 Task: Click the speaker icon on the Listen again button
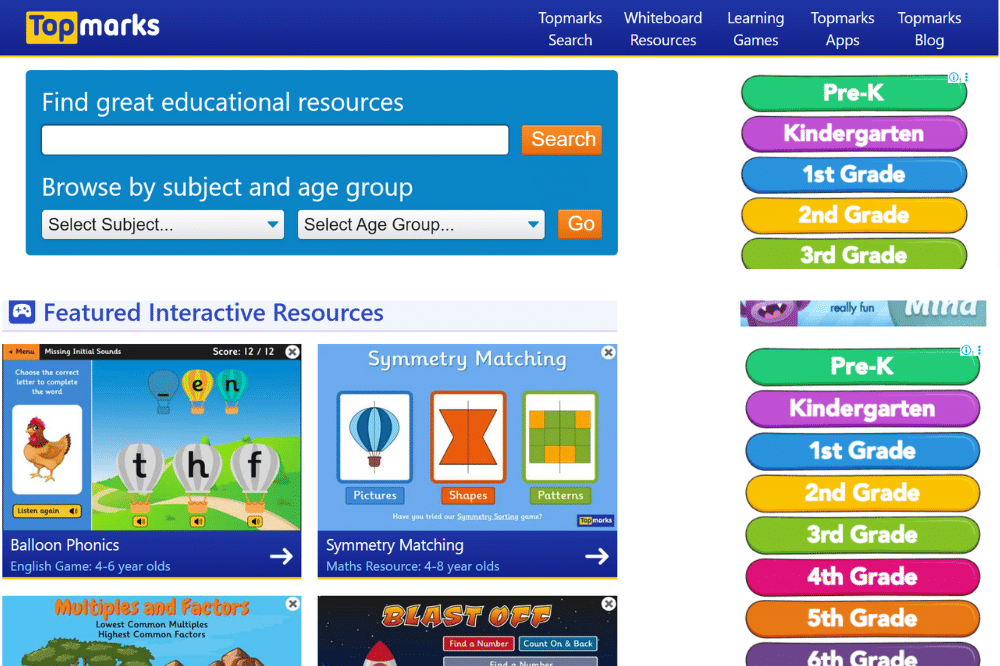74,511
